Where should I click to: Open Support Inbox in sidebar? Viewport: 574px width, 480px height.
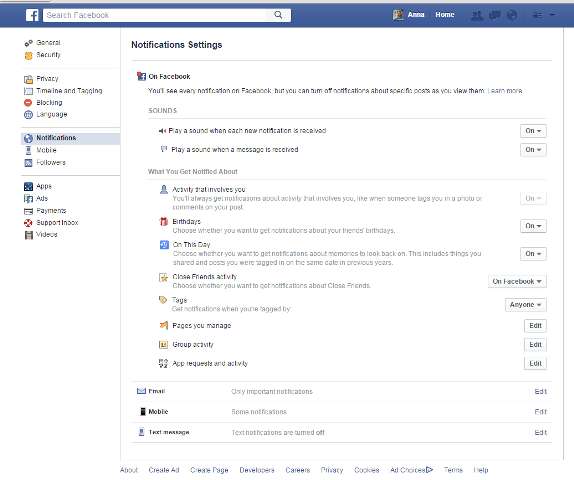57,223
